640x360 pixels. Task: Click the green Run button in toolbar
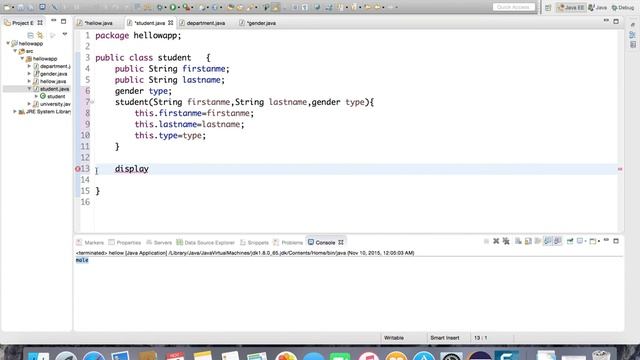tap(173, 7)
